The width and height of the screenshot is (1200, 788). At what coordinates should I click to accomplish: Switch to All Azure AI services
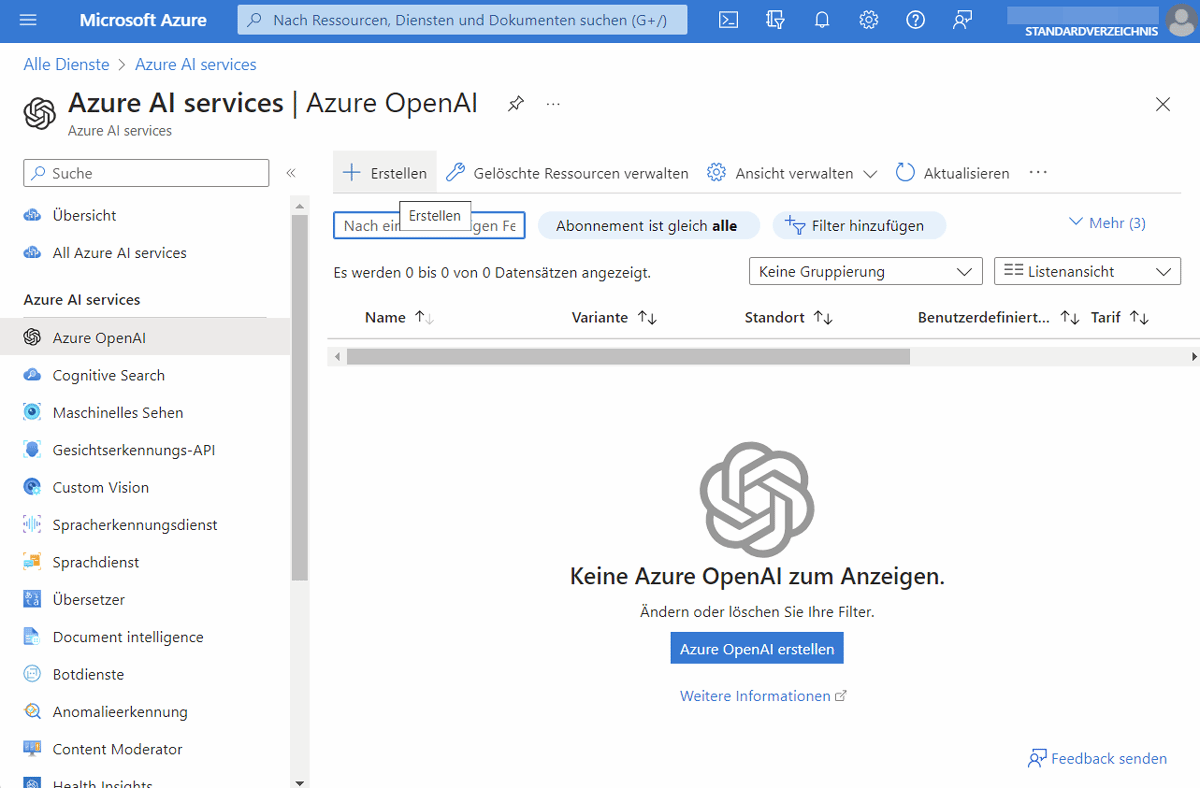[119, 253]
